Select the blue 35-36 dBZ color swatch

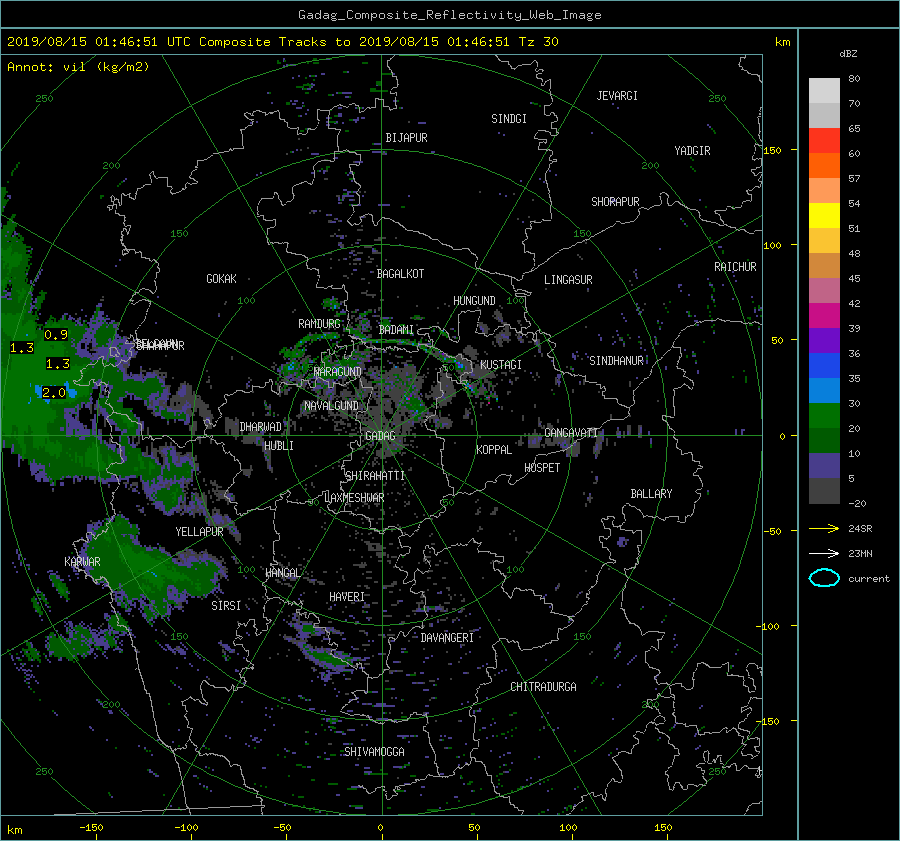pos(824,365)
